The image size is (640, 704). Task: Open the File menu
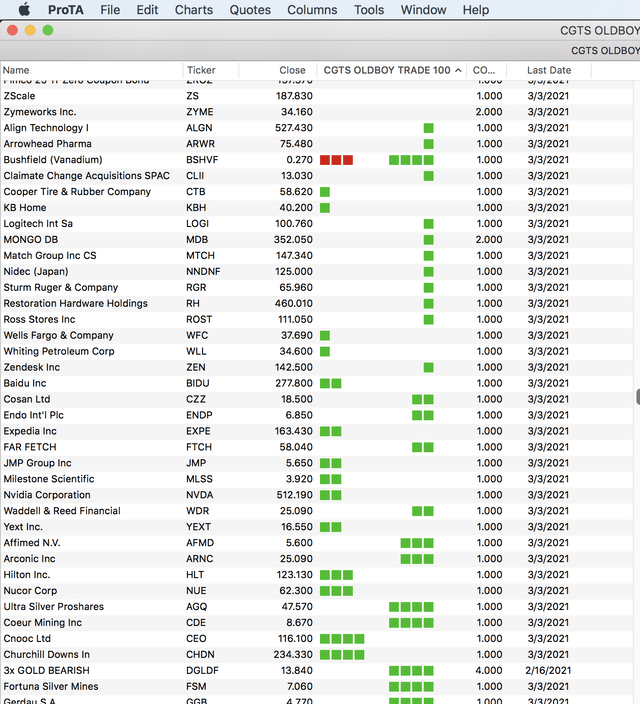click(x=110, y=9)
